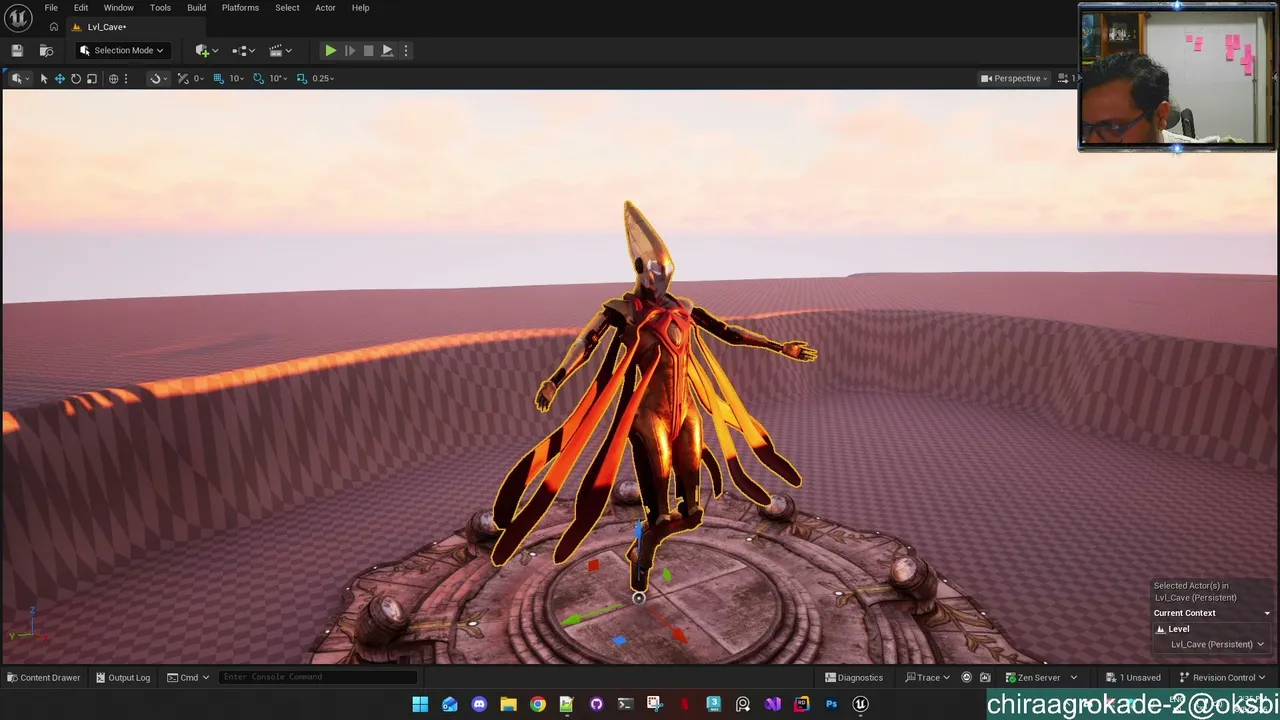The image size is (1280, 720).
Task: Expand the Current Context section
Action: pyautogui.click(x=1210, y=613)
